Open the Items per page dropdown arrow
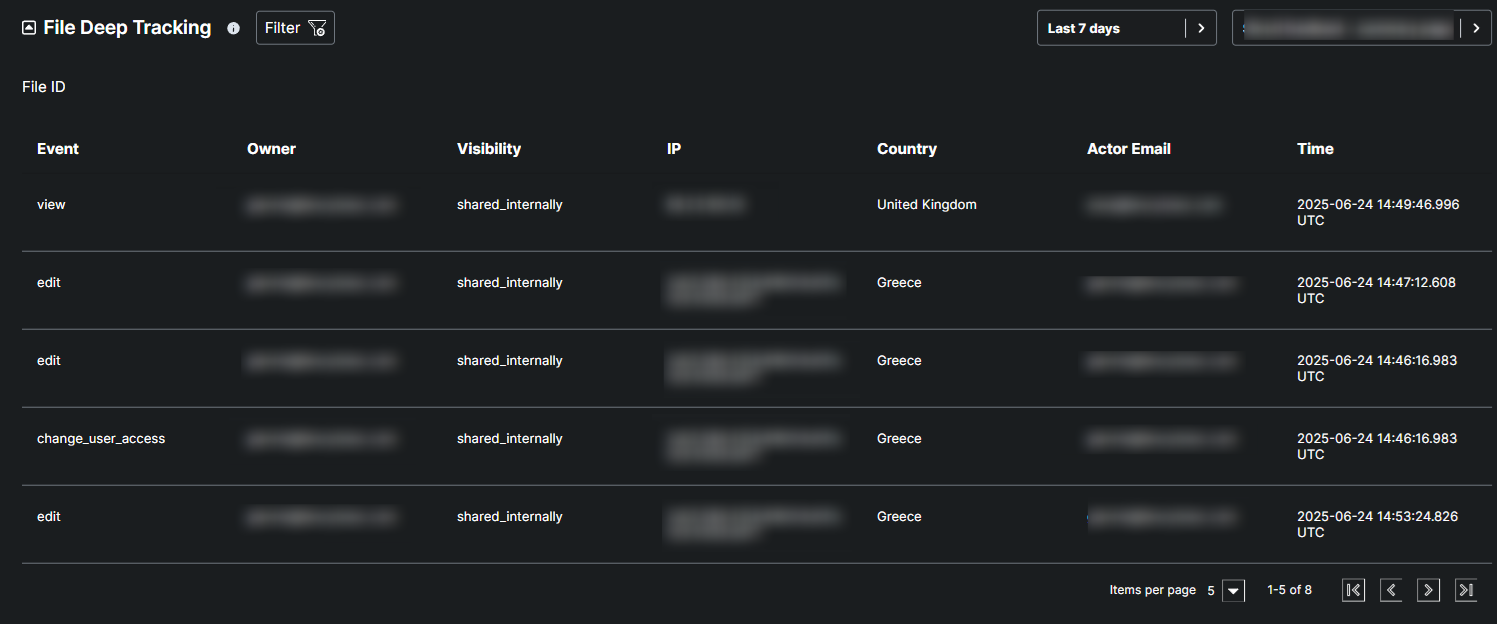This screenshot has height=624, width=1497. click(1234, 591)
